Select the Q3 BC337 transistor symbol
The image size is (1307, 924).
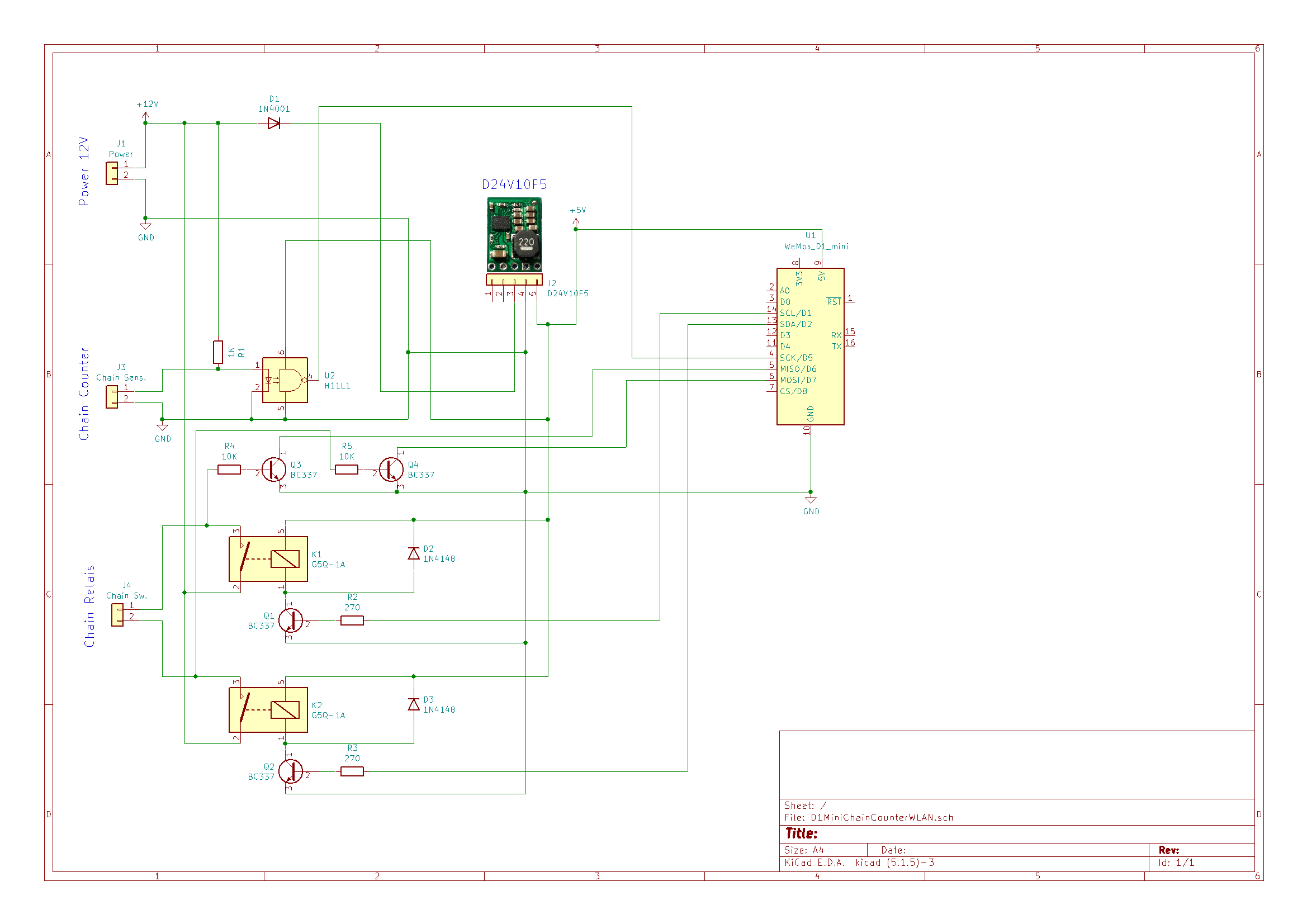pyautogui.click(x=275, y=470)
